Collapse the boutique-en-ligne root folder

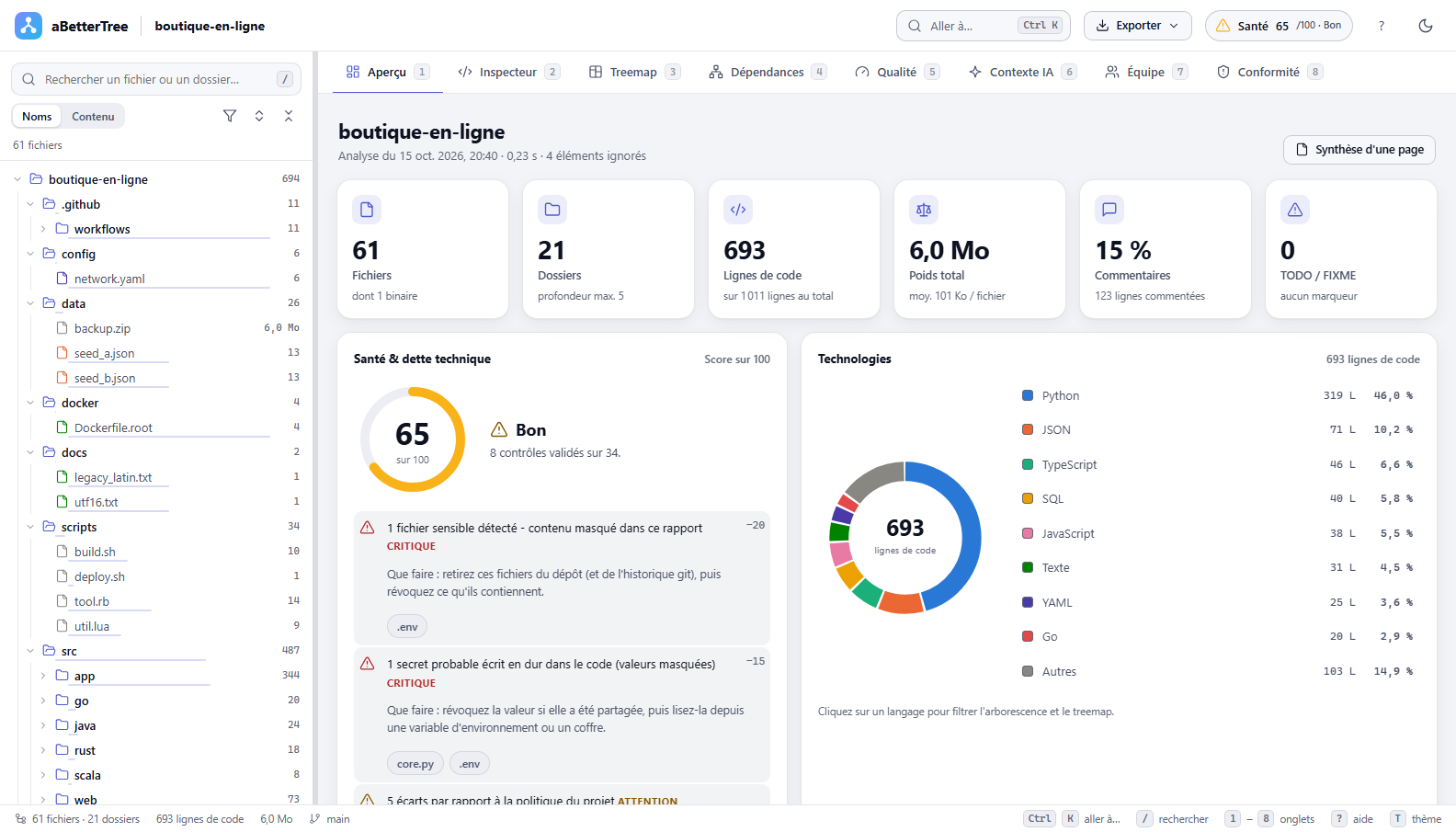(x=17, y=179)
